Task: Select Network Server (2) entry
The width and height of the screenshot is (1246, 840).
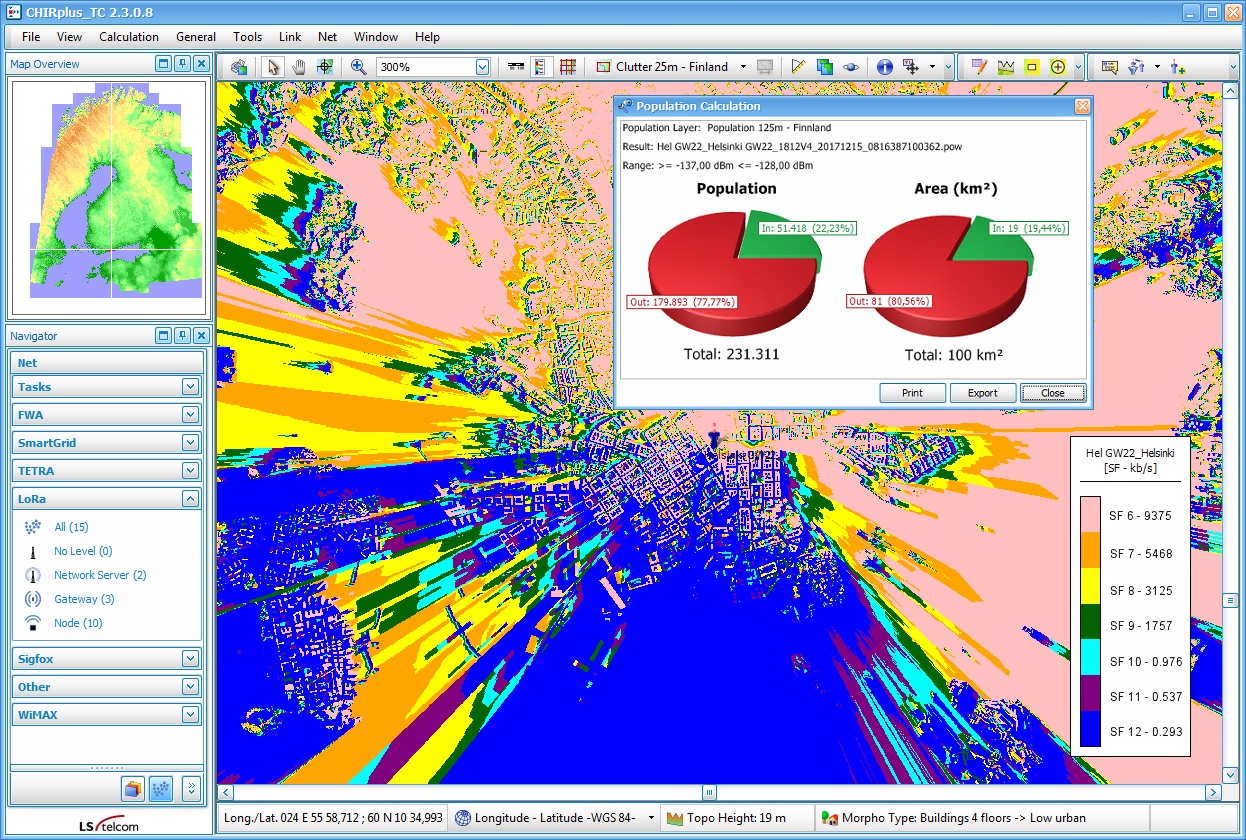Action: click(x=100, y=575)
